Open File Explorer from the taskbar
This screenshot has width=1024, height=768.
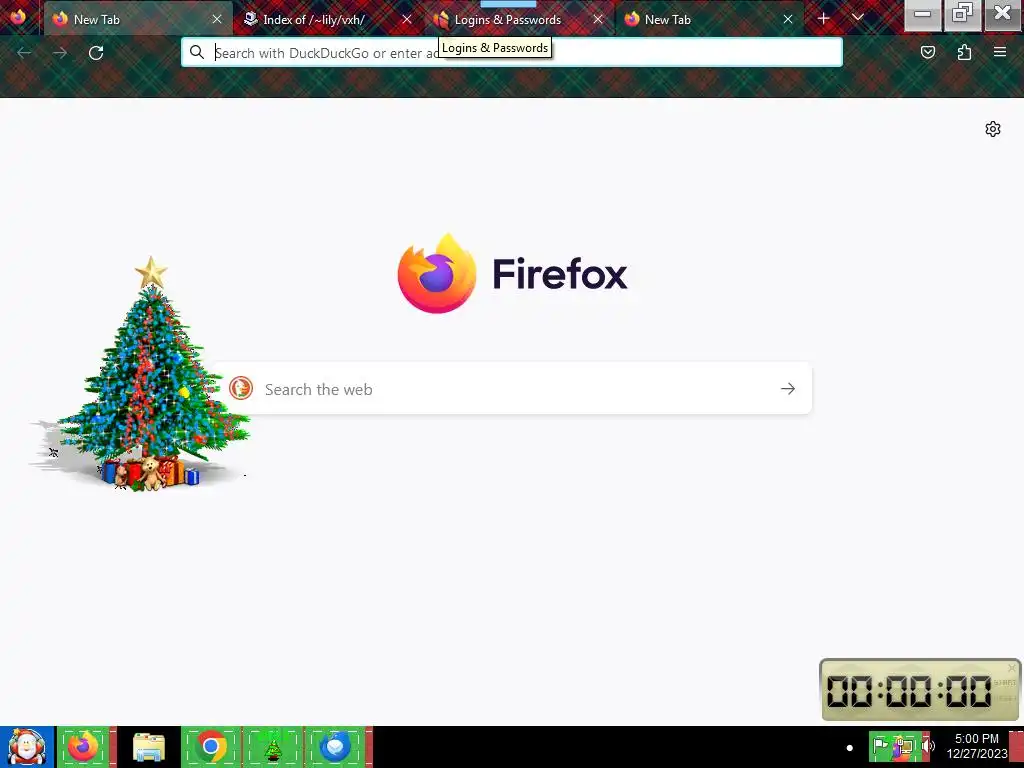click(x=149, y=746)
